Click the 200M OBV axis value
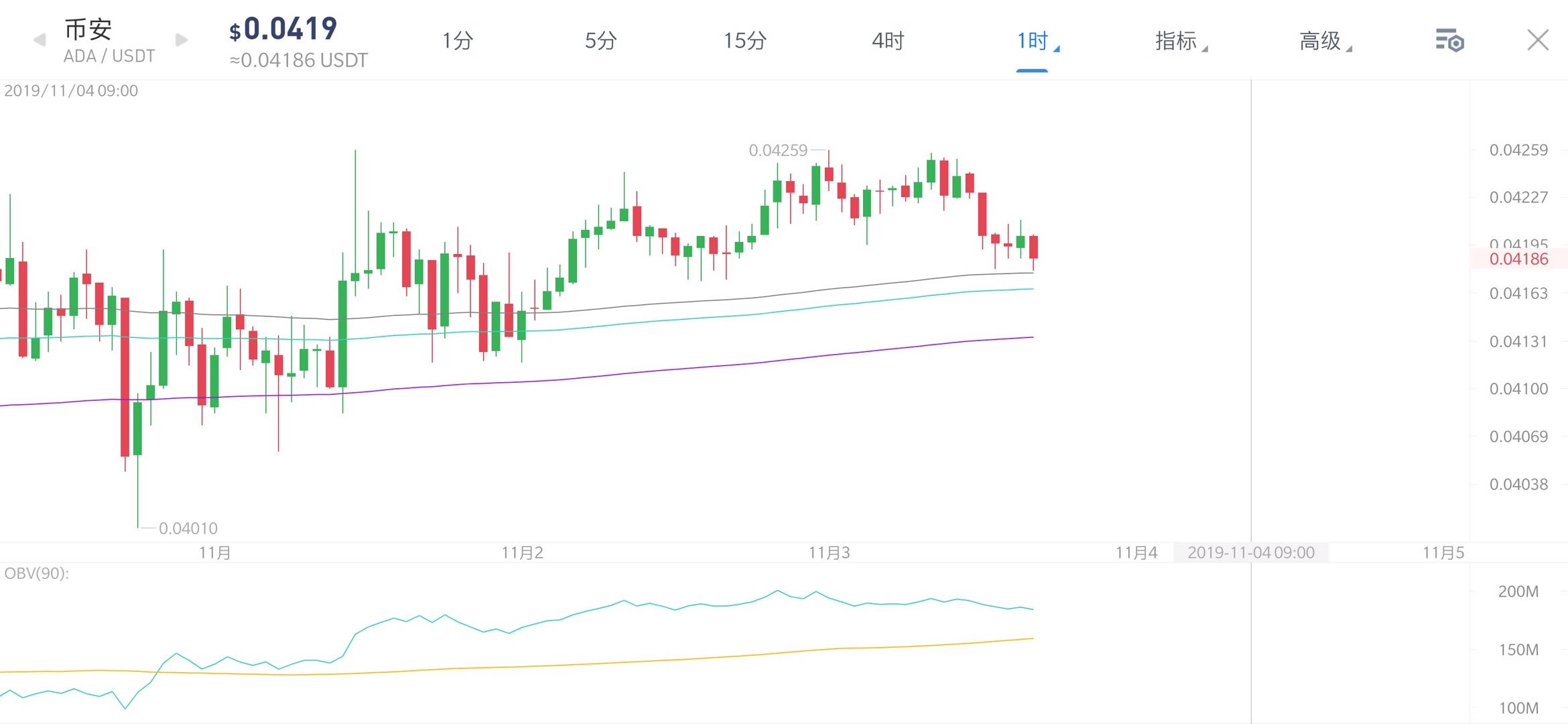Screen dimensions: 1568x724 1518,591
